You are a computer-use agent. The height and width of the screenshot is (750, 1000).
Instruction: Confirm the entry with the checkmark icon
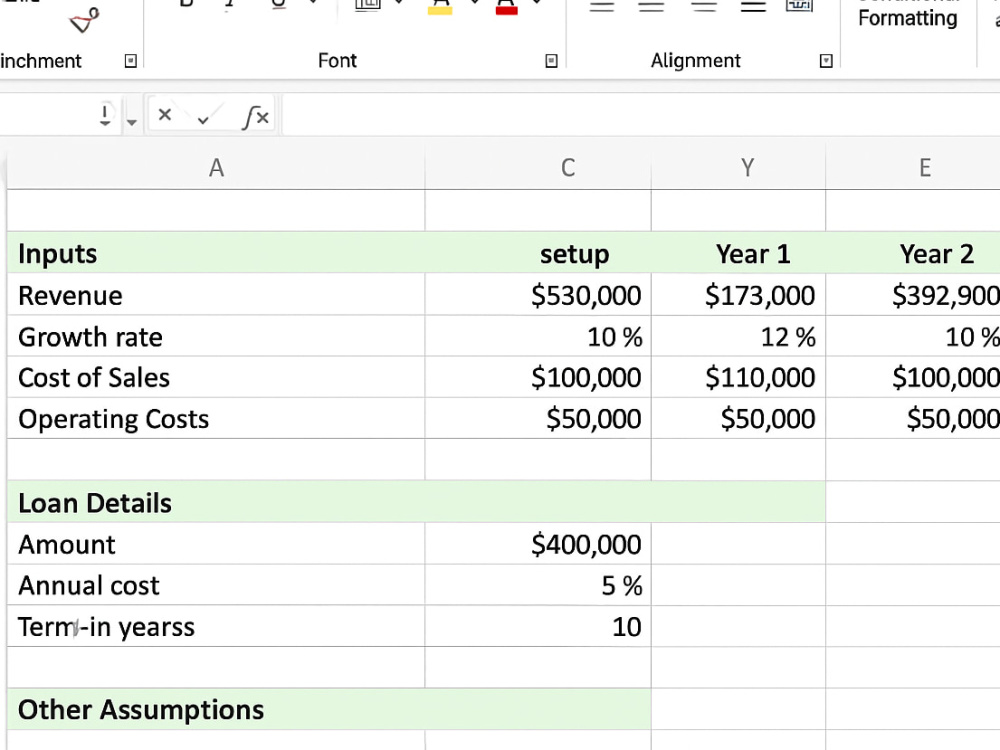(203, 117)
